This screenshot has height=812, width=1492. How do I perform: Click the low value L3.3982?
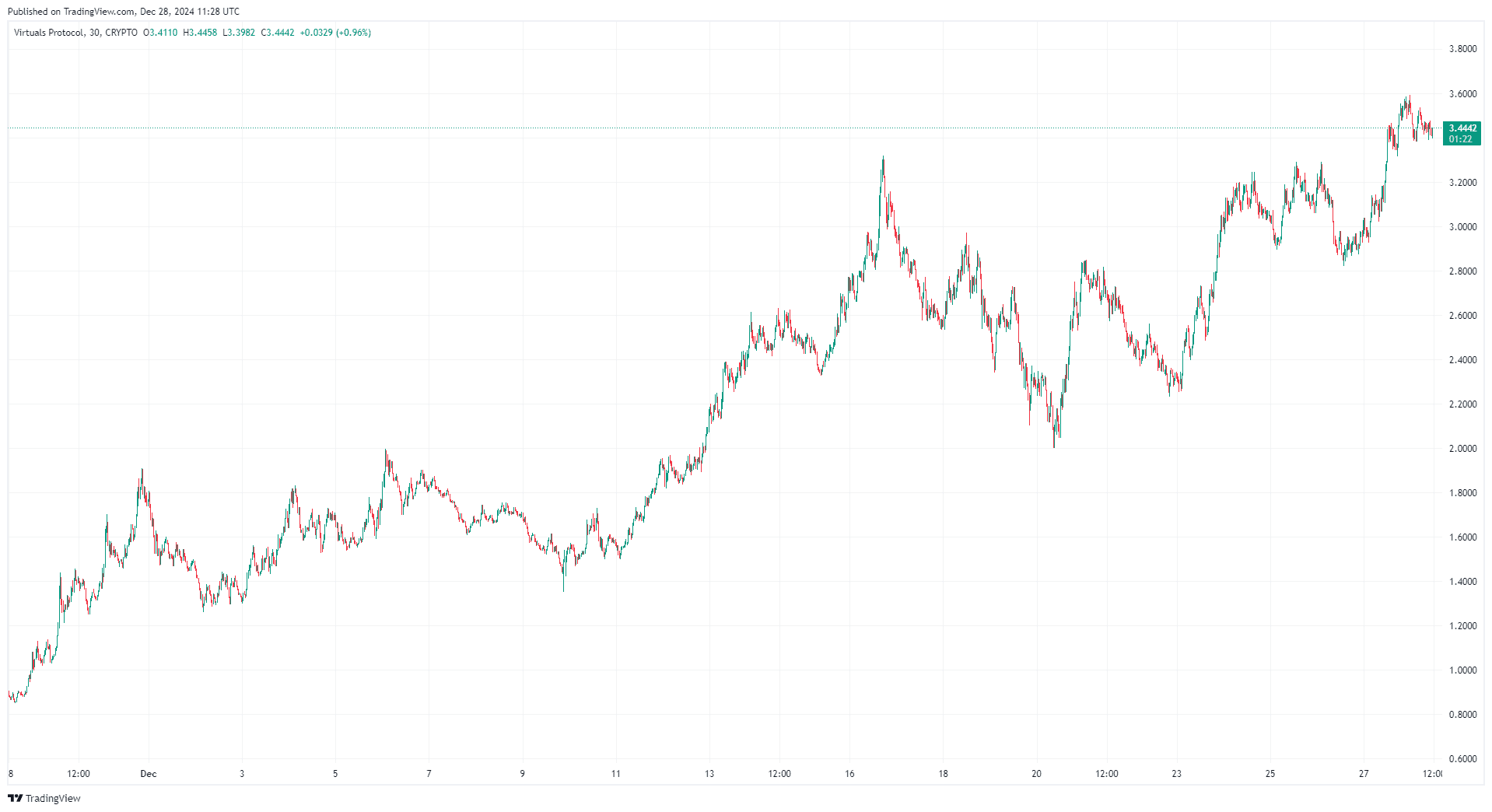click(239, 33)
